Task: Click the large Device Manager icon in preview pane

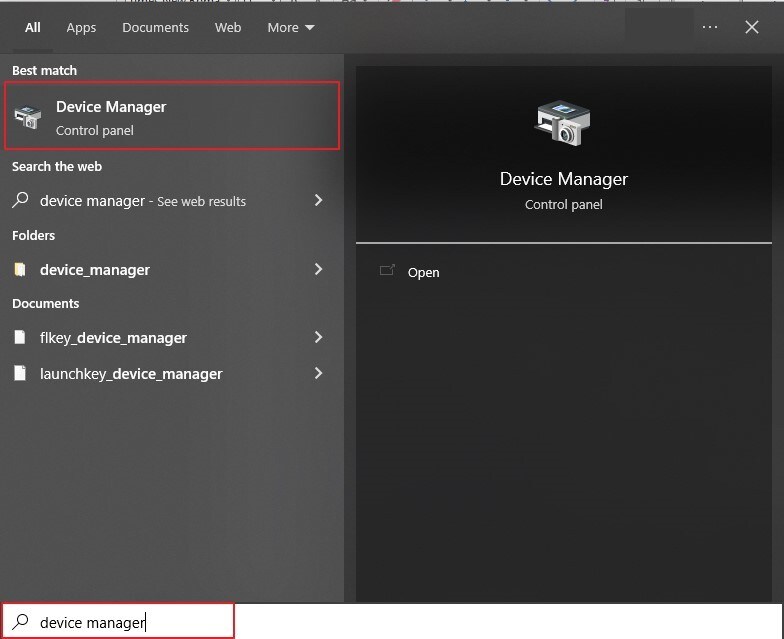Action: pyautogui.click(x=563, y=123)
